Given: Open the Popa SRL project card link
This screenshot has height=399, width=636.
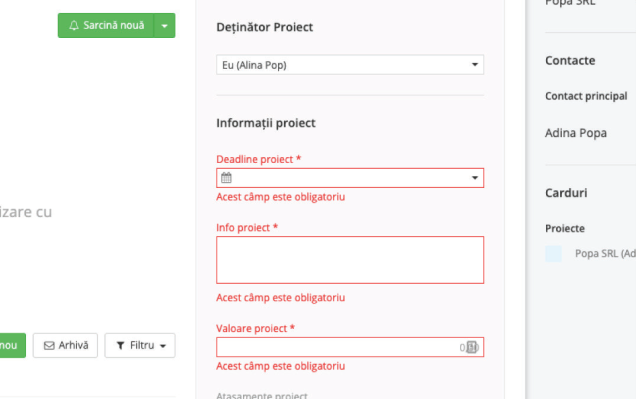Looking at the screenshot, I should click(605, 254).
